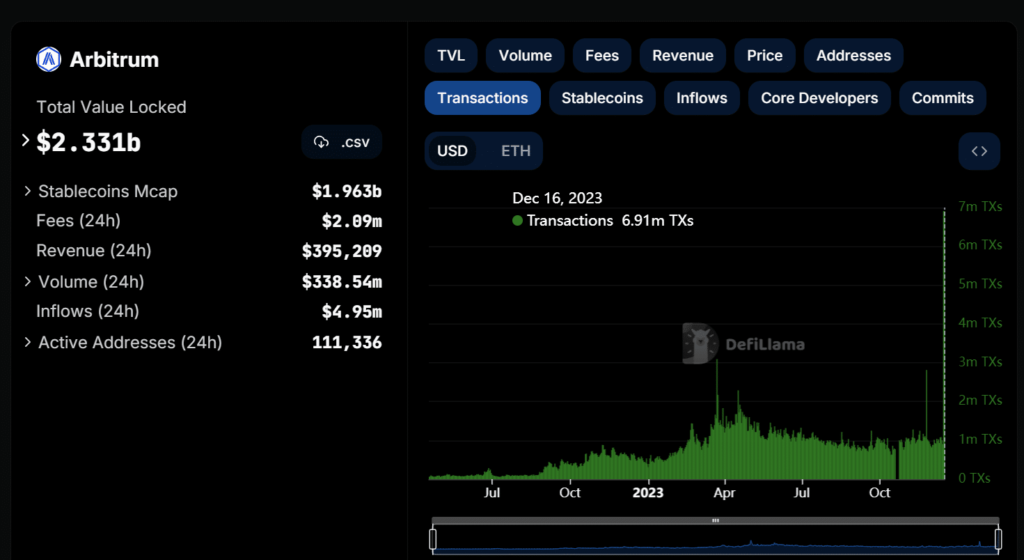The image size is (1024, 560).
Task: Switch denomination to ETH
Action: point(516,151)
